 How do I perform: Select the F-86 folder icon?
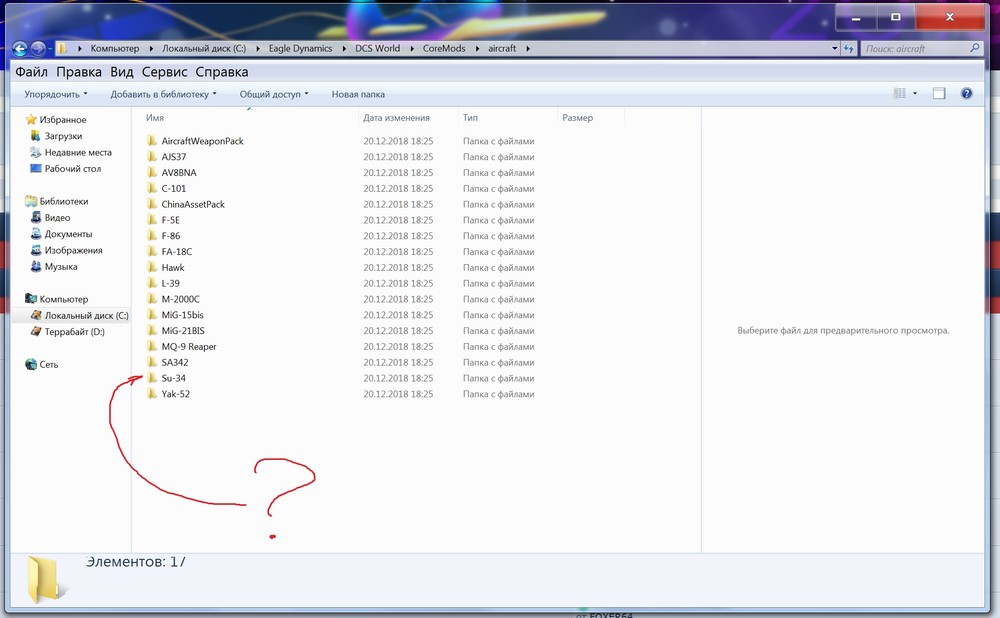(152, 236)
